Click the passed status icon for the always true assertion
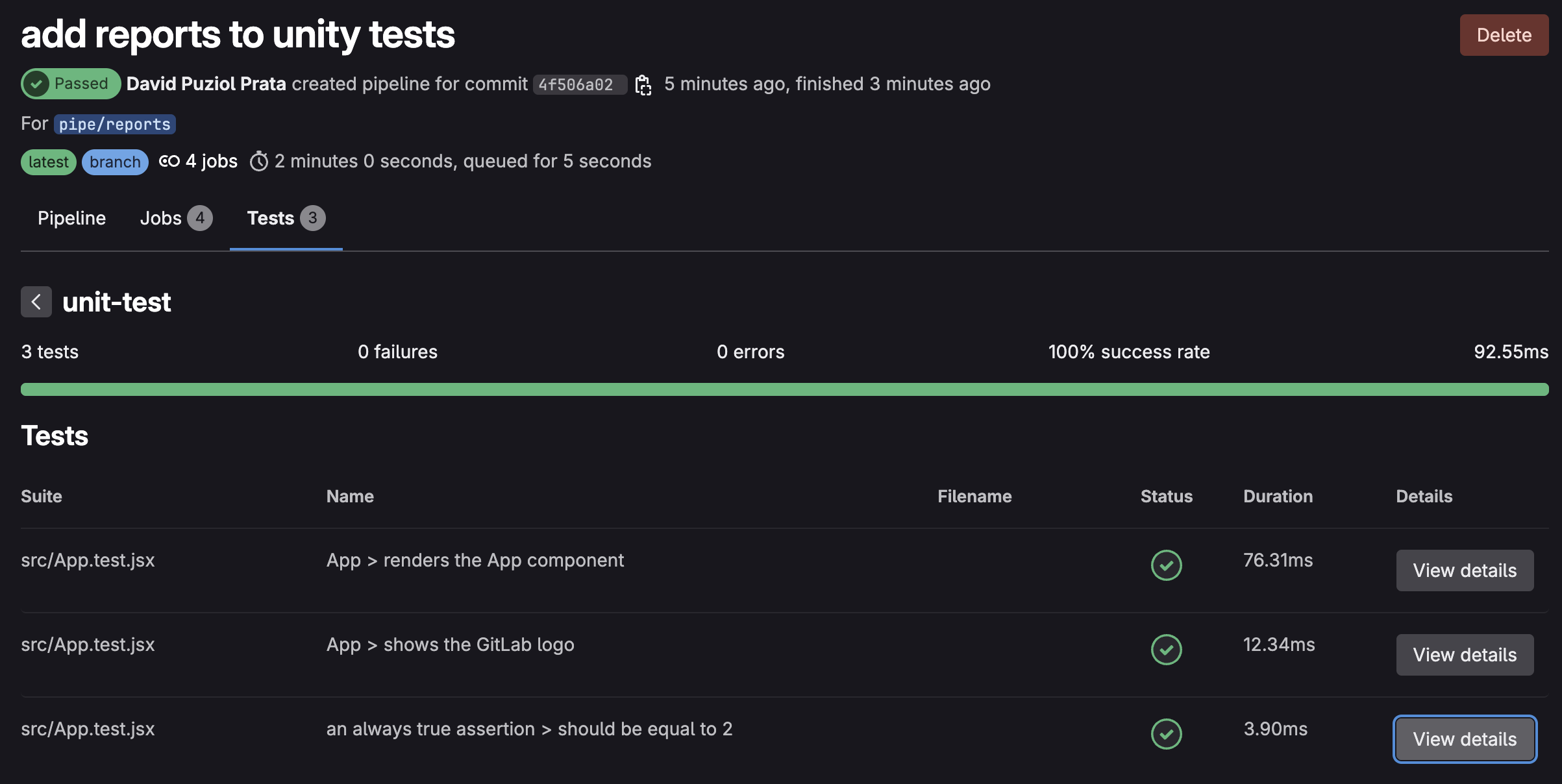 pos(1166,734)
